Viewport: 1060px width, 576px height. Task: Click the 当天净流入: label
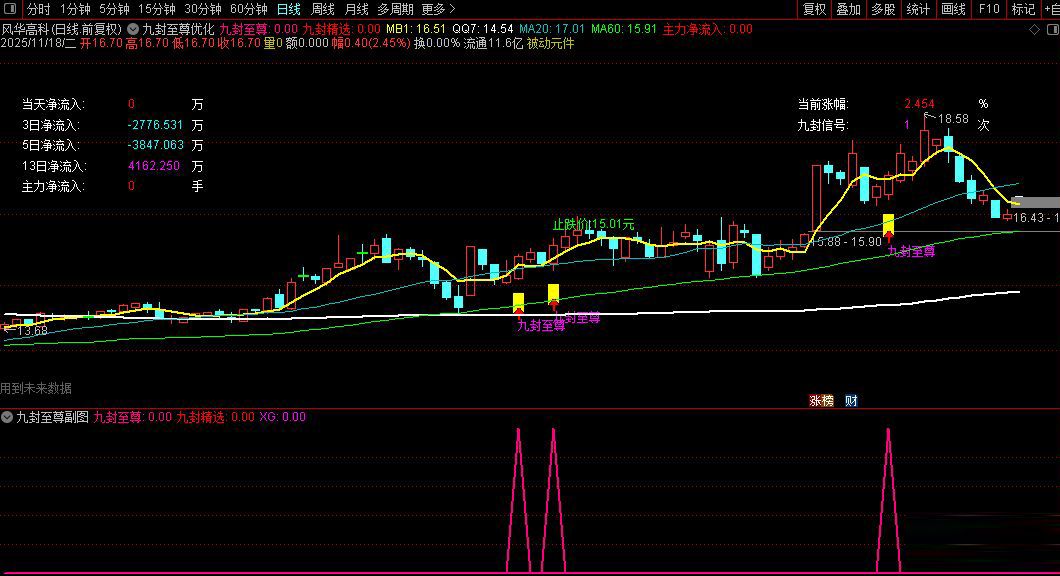(53, 105)
